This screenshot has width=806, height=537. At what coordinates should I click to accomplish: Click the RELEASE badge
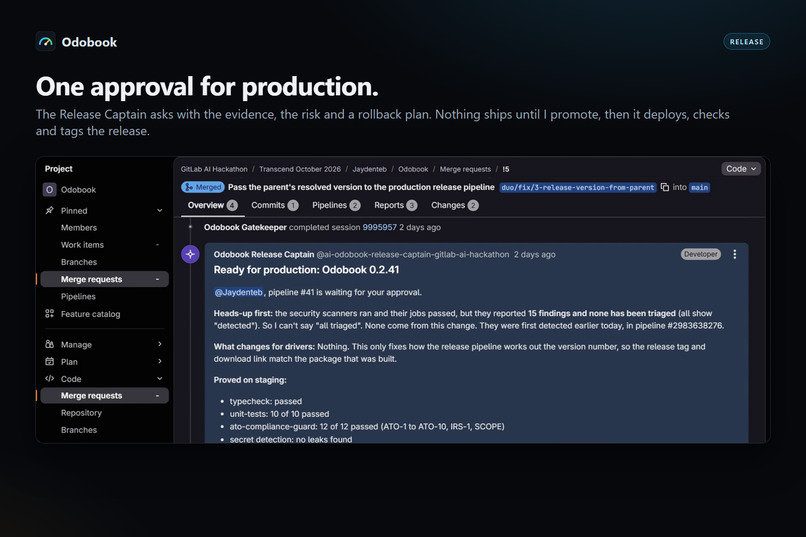click(746, 42)
